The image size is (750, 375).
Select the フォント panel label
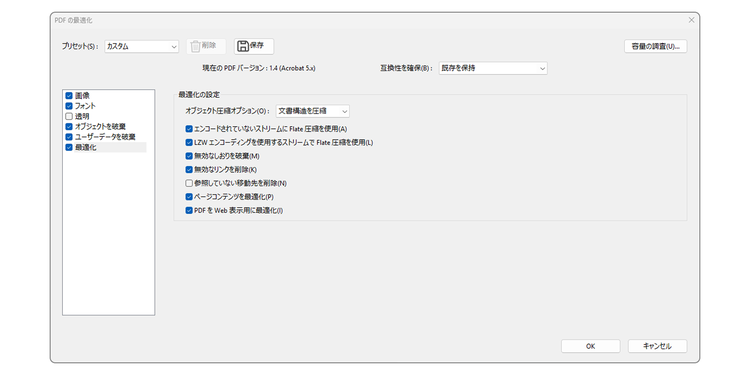(85, 106)
